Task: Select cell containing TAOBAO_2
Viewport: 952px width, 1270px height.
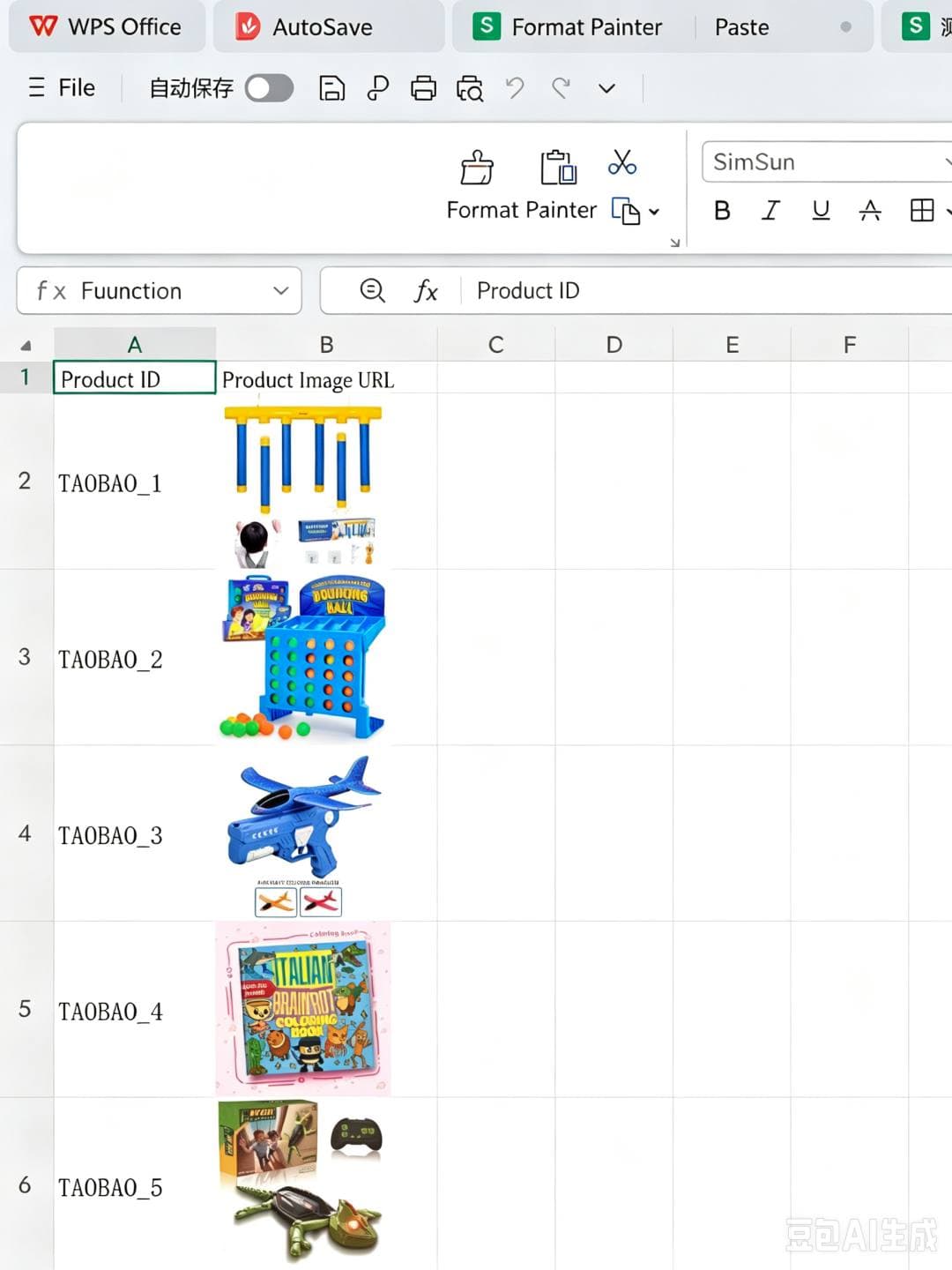Action: pos(135,658)
